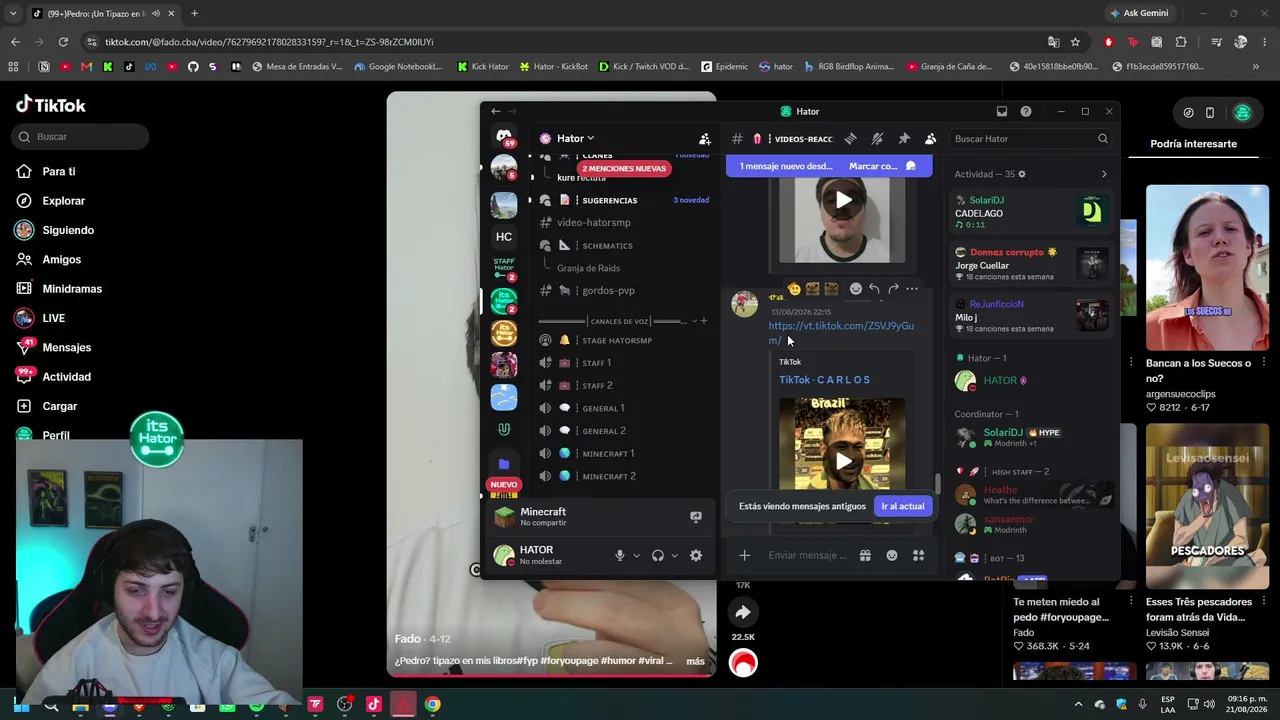Click the Ask Gemini button

click(1139, 13)
